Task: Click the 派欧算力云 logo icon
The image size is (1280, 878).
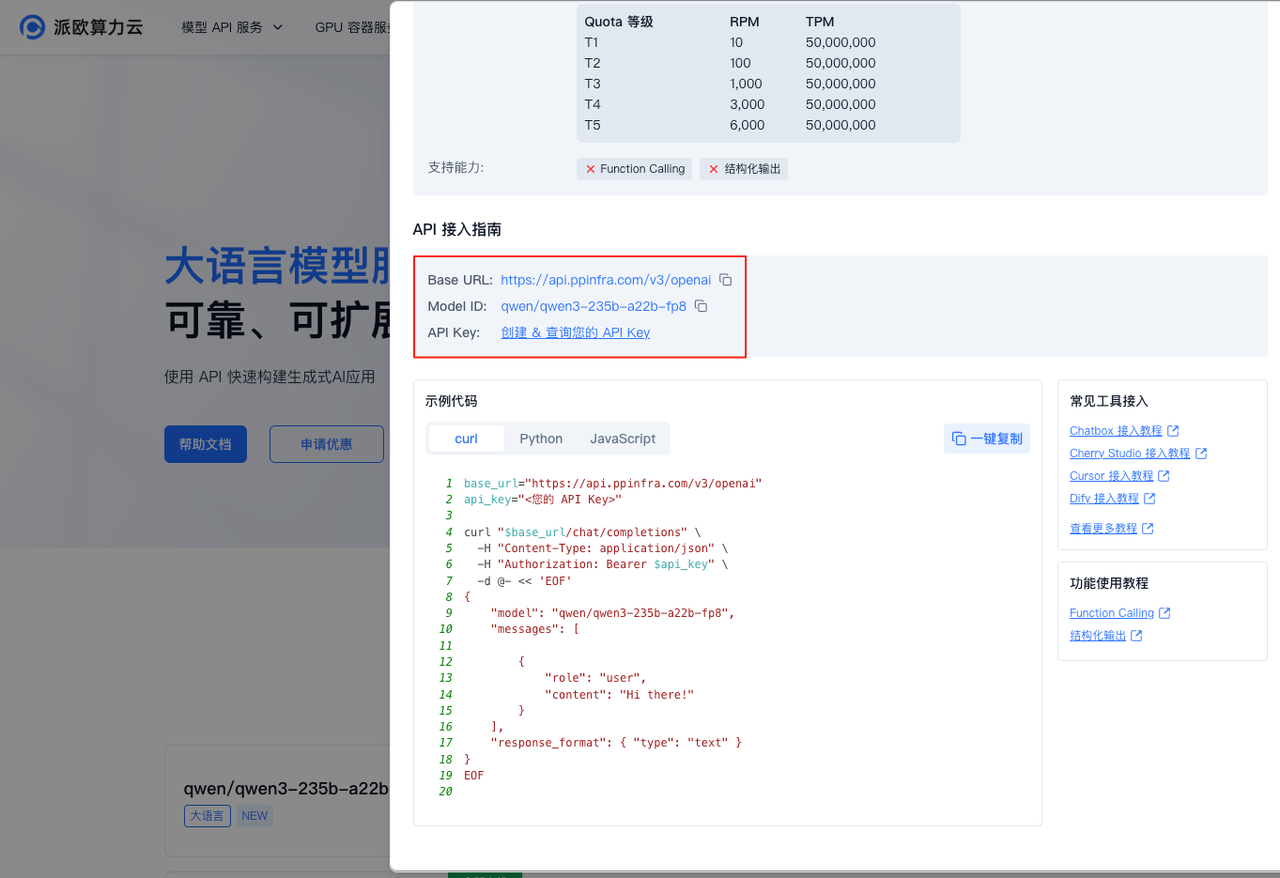Action: point(32,27)
